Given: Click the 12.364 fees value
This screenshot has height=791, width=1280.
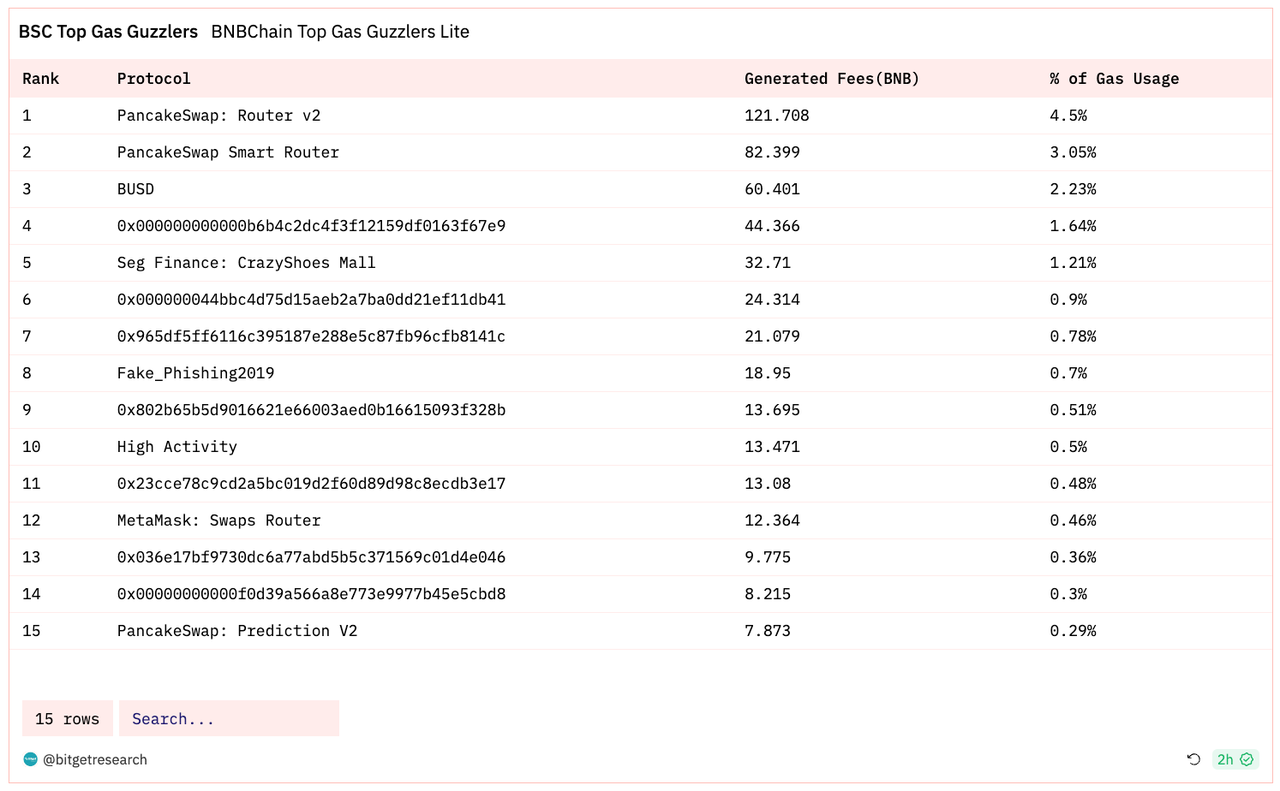Looking at the screenshot, I should coord(772,520).
